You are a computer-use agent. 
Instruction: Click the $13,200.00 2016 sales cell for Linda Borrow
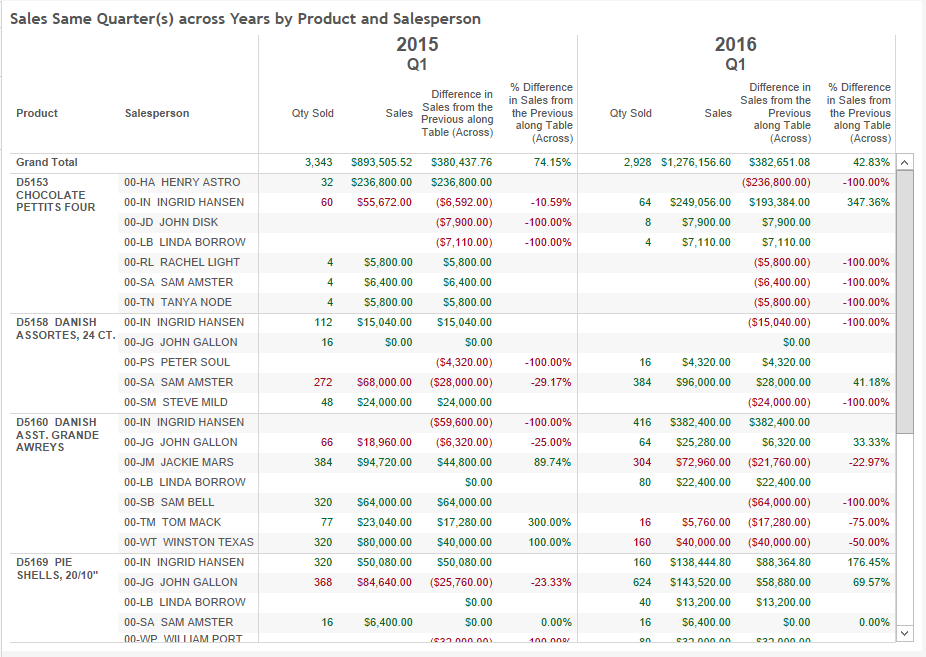pos(703,603)
